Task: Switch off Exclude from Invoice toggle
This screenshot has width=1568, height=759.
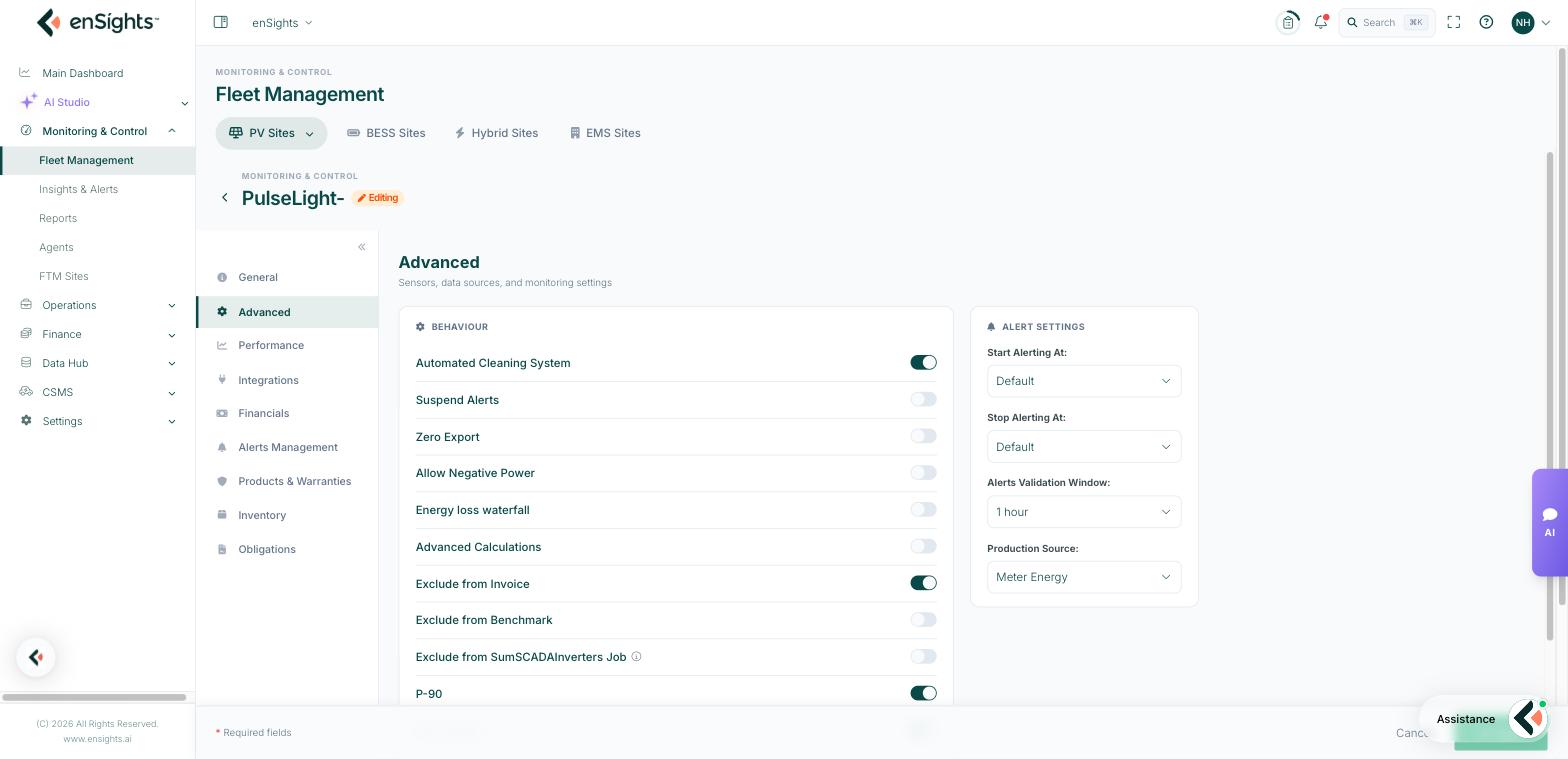Action: [x=923, y=583]
